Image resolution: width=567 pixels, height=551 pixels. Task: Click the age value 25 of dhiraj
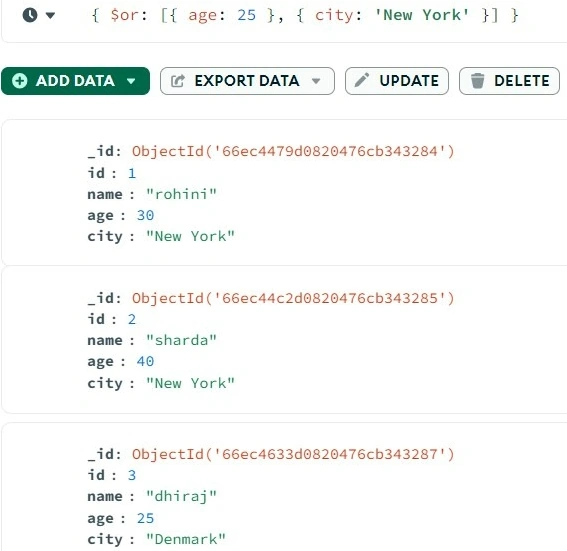pyautogui.click(x=145, y=518)
